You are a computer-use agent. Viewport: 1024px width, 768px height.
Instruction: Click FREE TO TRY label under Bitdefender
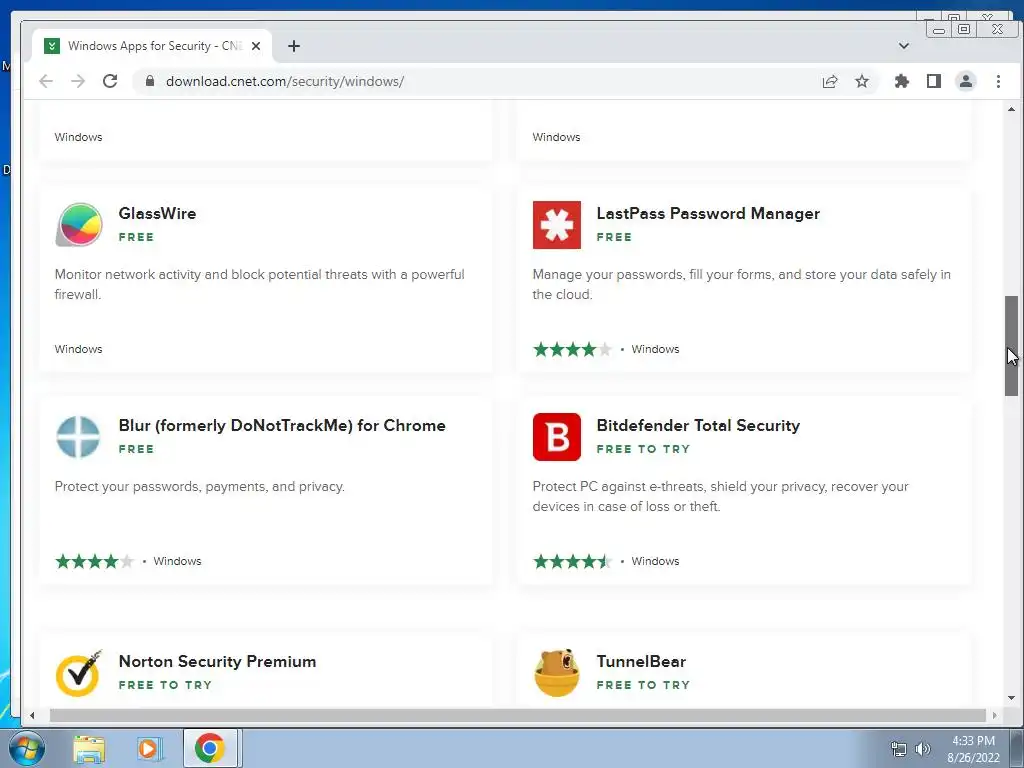pyautogui.click(x=643, y=449)
